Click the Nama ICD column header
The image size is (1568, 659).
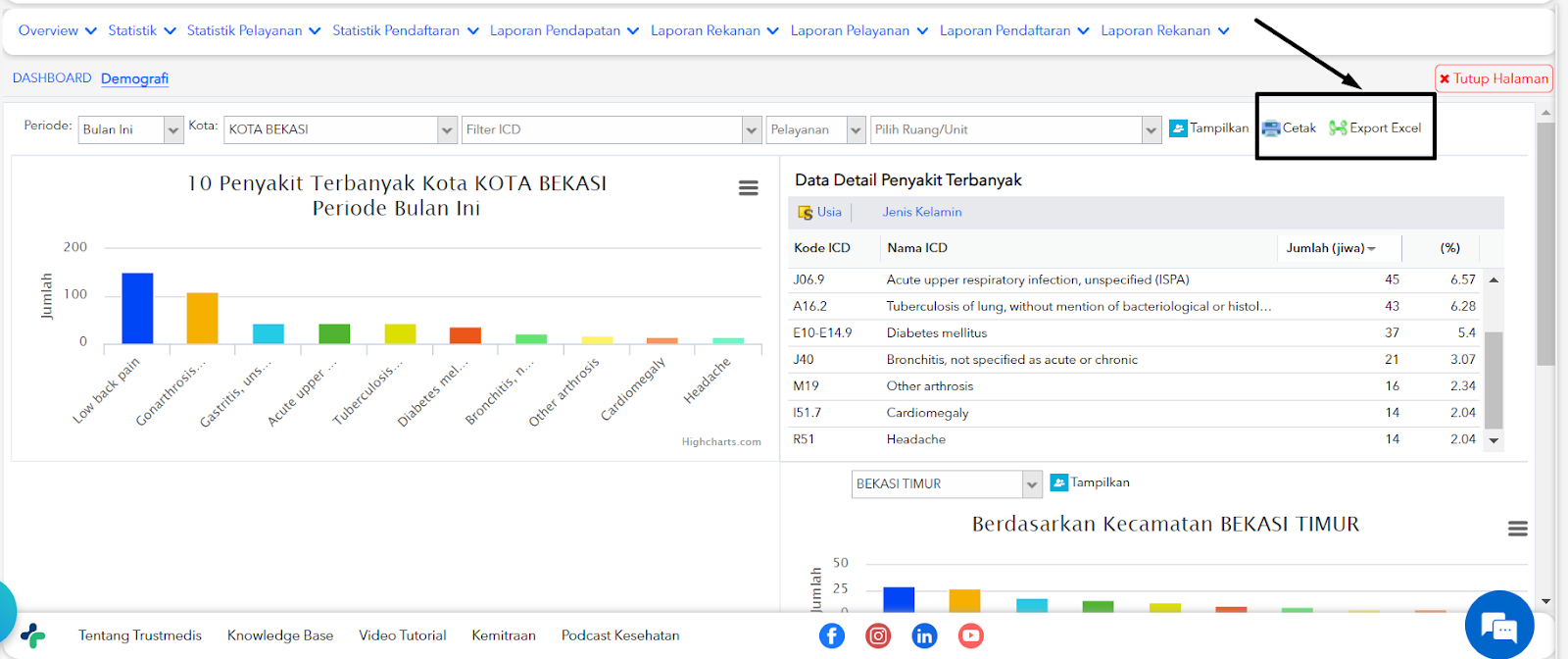917,249
